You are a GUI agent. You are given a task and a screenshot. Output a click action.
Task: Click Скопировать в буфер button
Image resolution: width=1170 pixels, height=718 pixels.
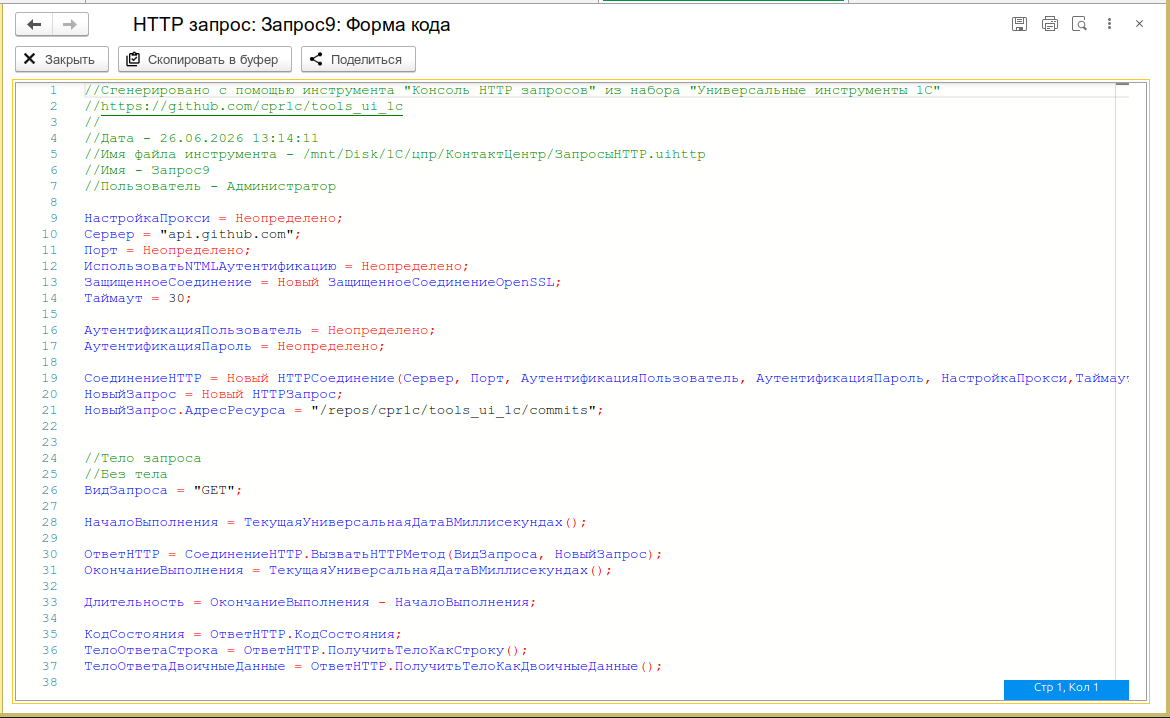(x=204, y=59)
